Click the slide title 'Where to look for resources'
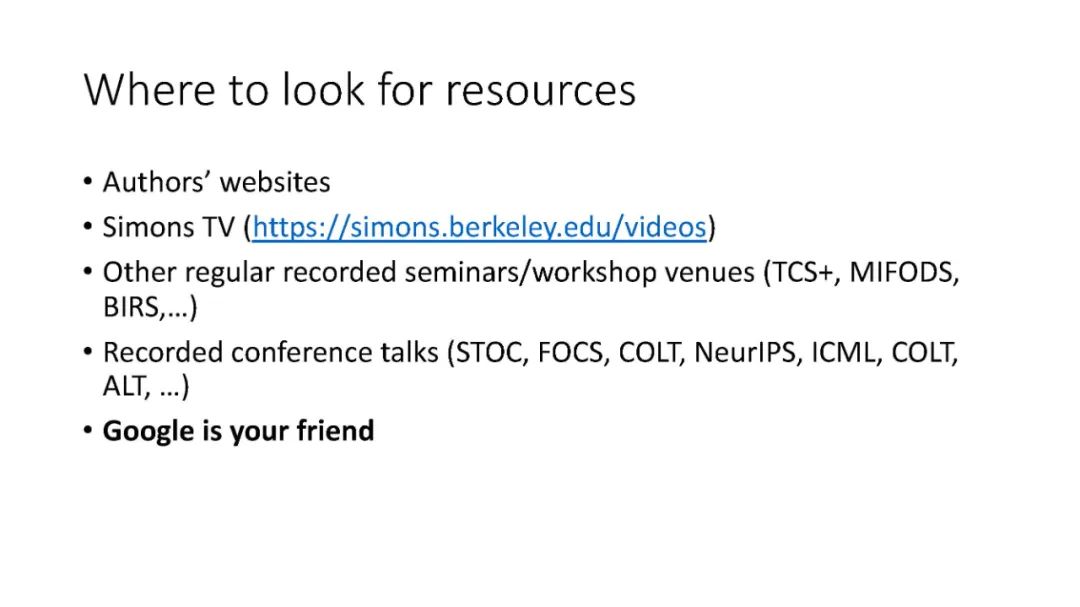This screenshot has height=607, width=1080. [x=360, y=90]
